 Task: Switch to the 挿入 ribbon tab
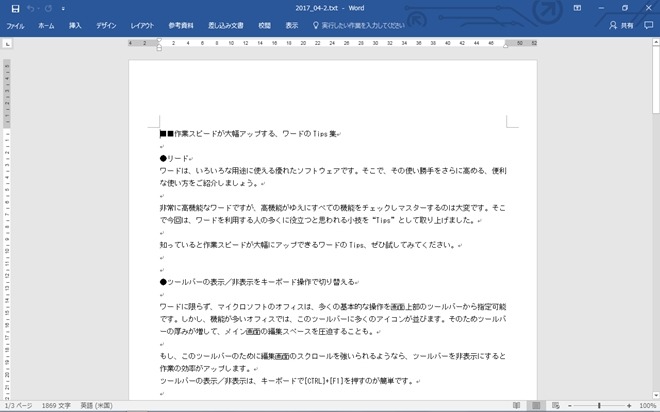(75, 24)
